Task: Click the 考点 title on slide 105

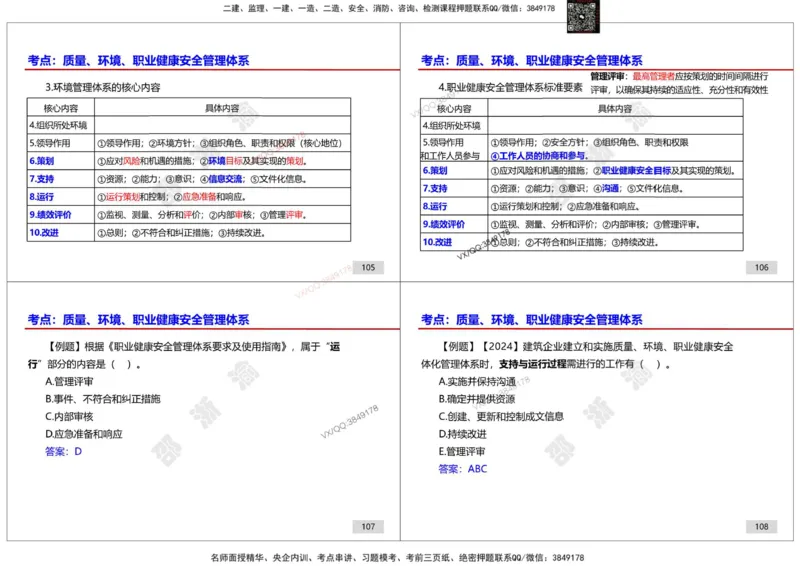Action: coord(138,61)
